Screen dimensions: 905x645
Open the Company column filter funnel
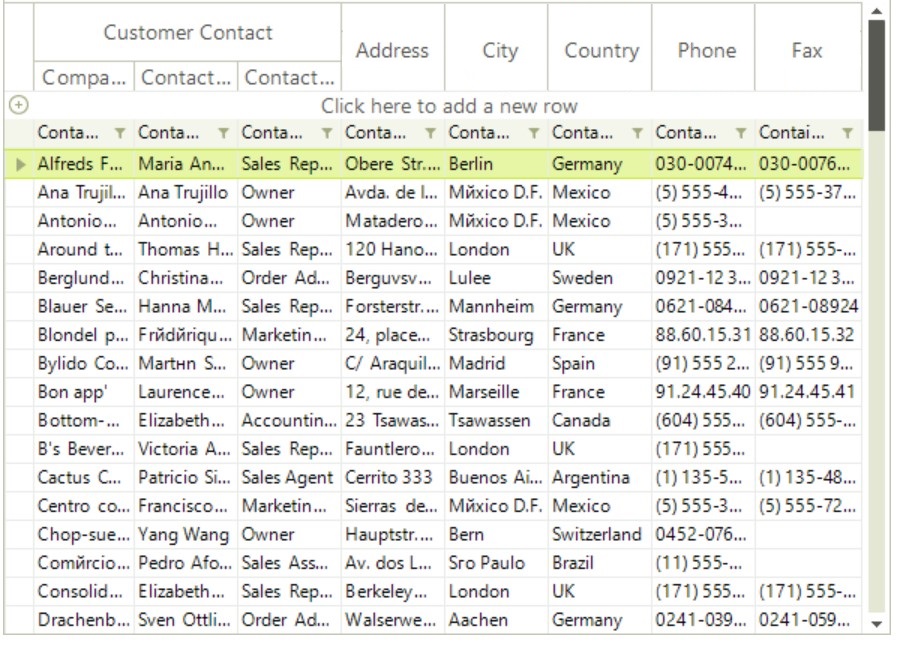click(x=120, y=133)
